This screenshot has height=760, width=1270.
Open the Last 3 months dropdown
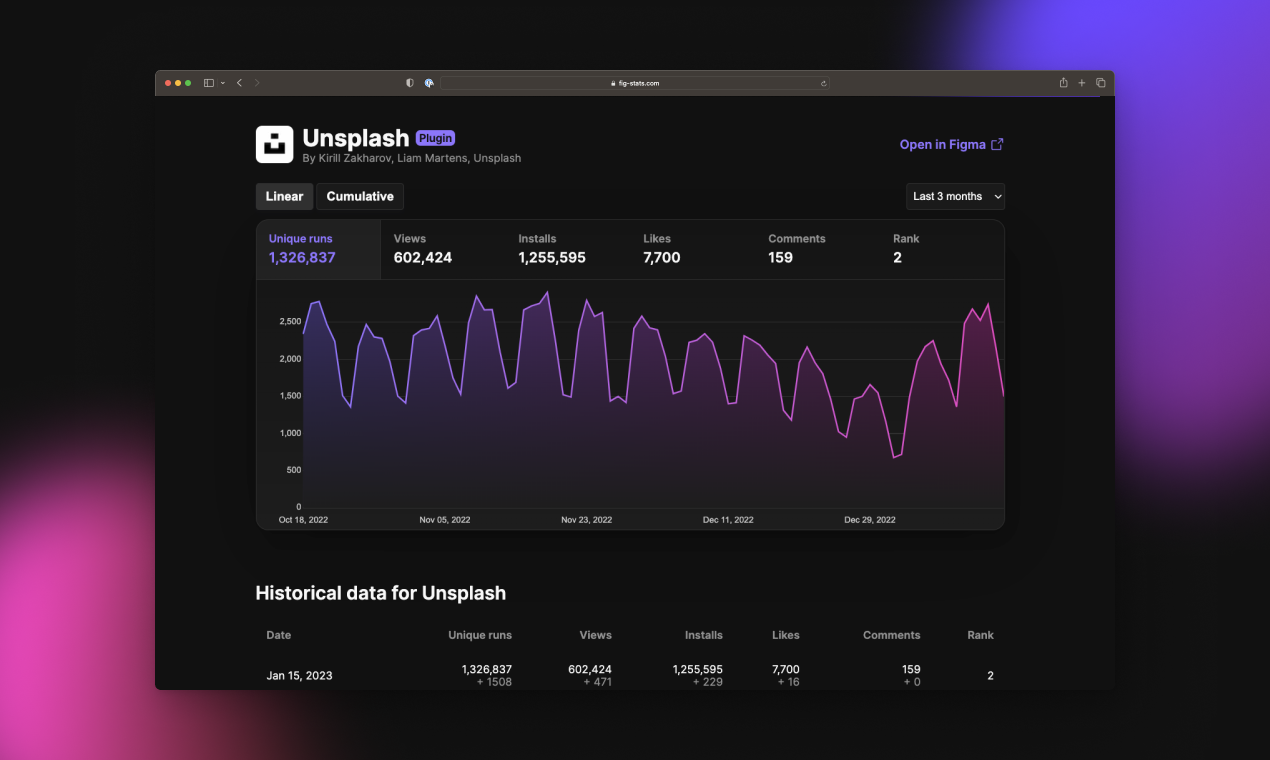955,196
